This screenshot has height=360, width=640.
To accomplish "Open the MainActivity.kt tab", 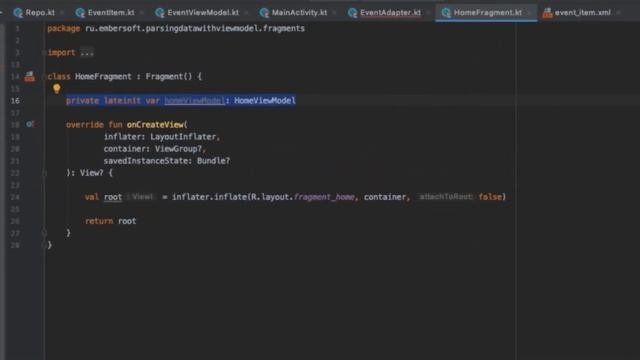I will (299, 13).
